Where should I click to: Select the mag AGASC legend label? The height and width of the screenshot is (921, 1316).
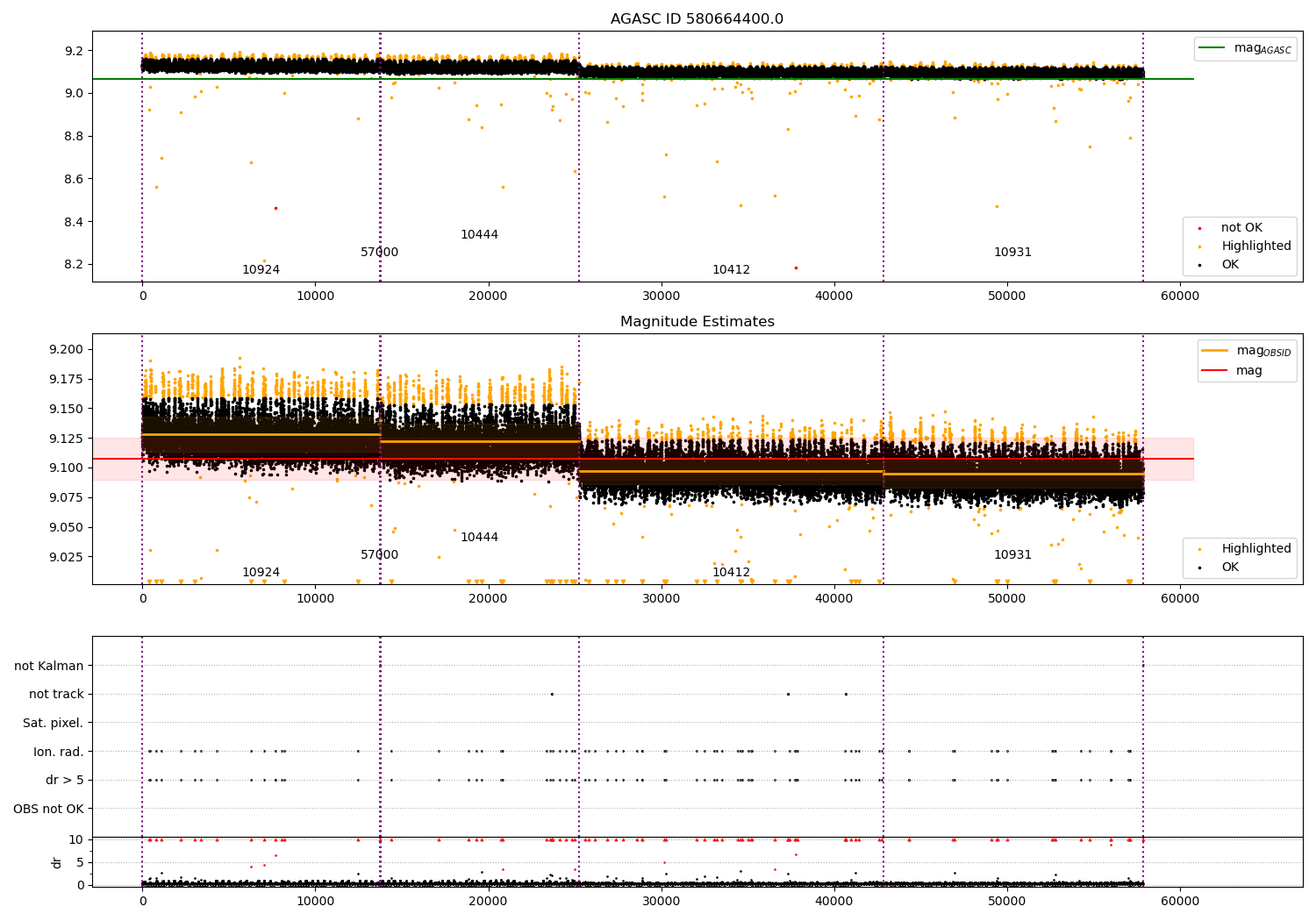[x=1262, y=48]
